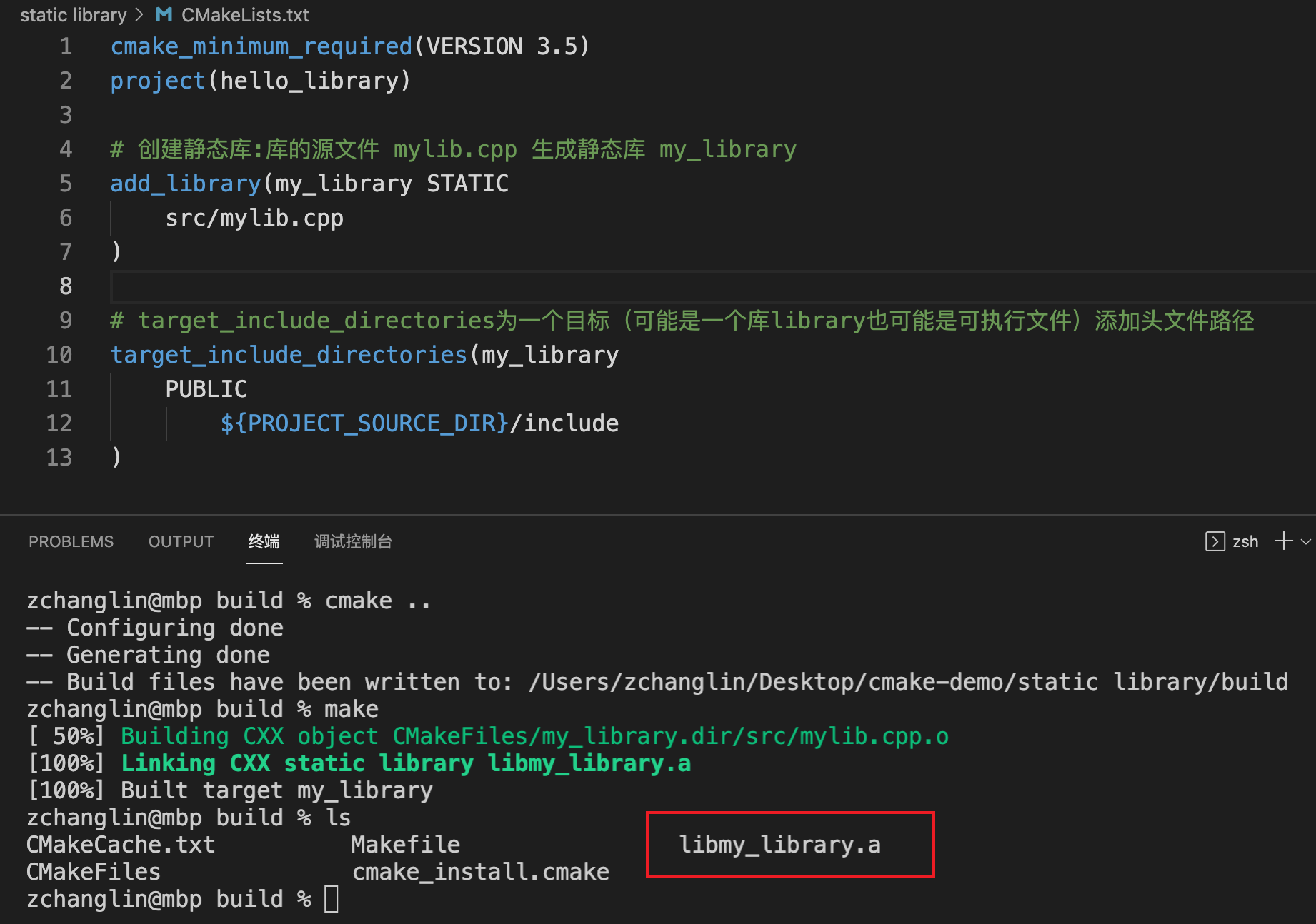This screenshot has width=1316, height=924.
Task: Click the zsh terminal name label
Action: (x=1245, y=541)
